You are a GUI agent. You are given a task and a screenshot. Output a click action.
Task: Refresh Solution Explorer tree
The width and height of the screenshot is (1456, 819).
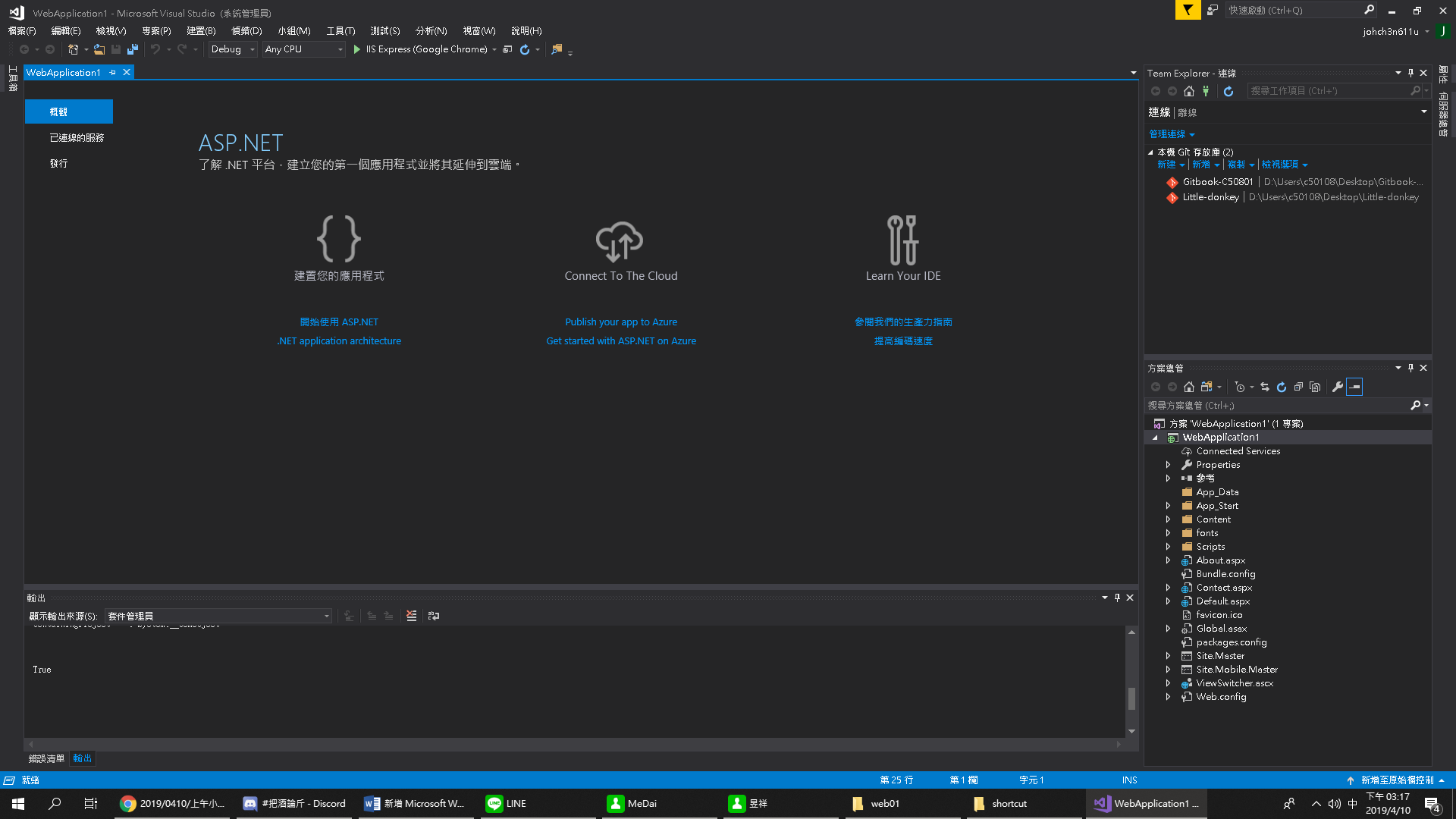[x=1282, y=387]
